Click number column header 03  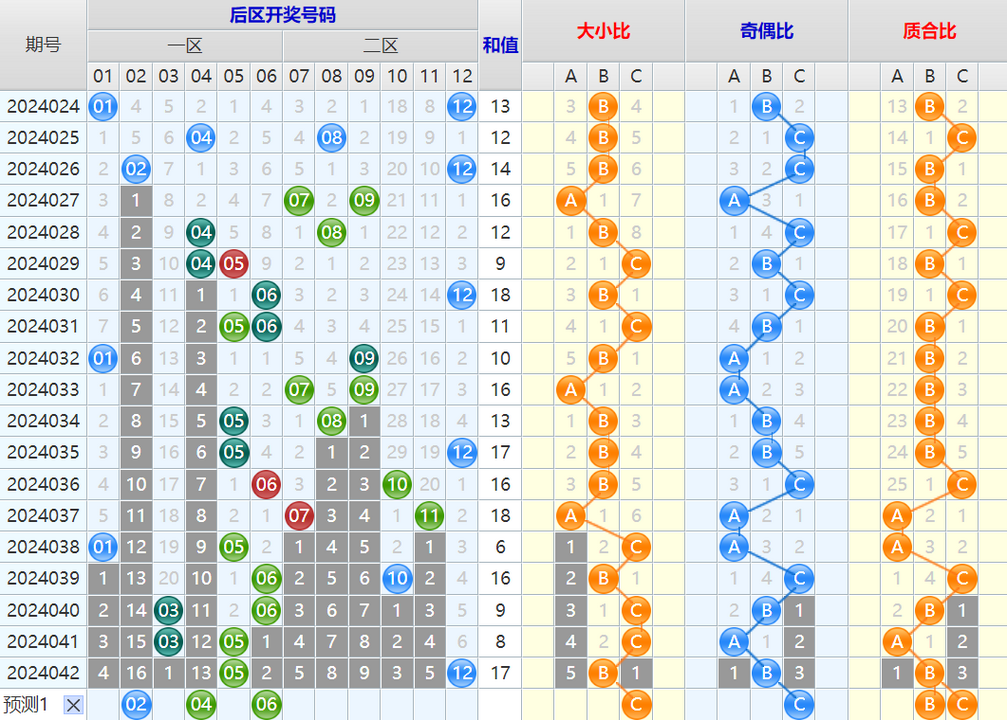[x=169, y=76]
